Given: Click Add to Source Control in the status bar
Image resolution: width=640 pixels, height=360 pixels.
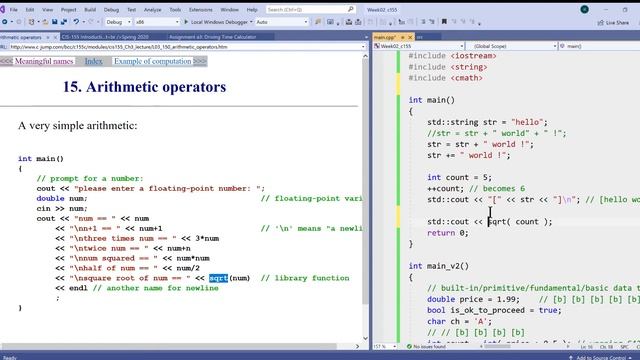Looking at the screenshot, I should pos(600,358).
